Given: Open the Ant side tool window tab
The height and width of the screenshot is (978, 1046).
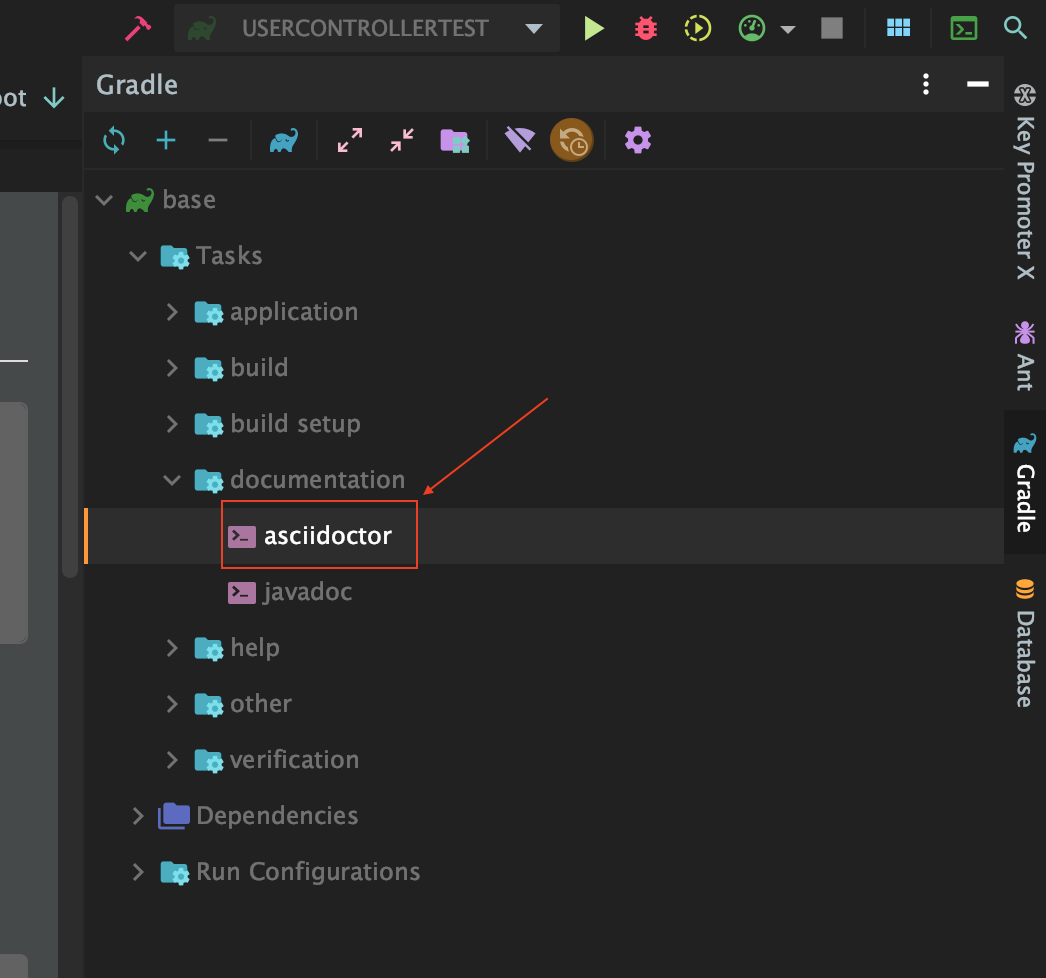Looking at the screenshot, I should point(1025,356).
